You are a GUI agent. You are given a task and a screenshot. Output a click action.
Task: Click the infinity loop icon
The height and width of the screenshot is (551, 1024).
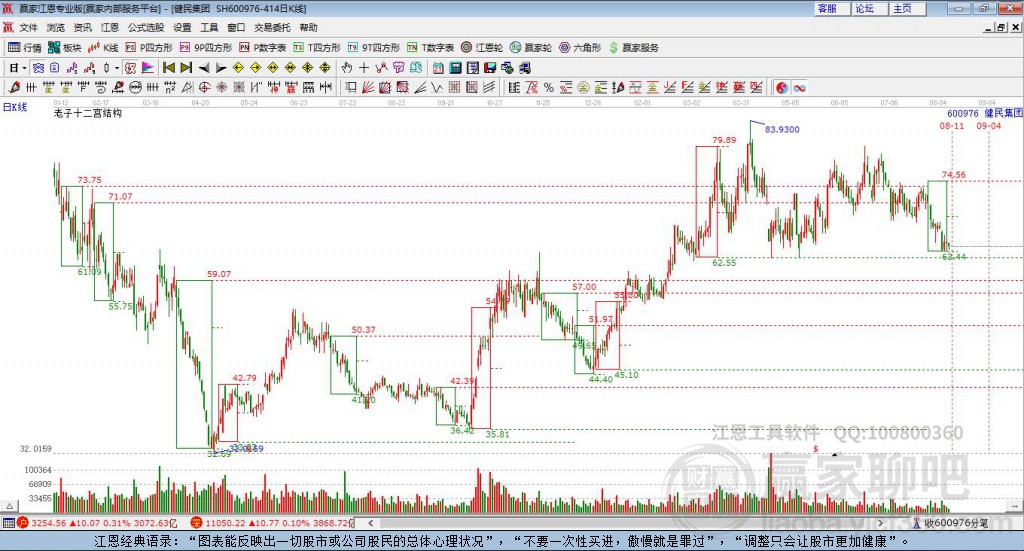[799, 87]
